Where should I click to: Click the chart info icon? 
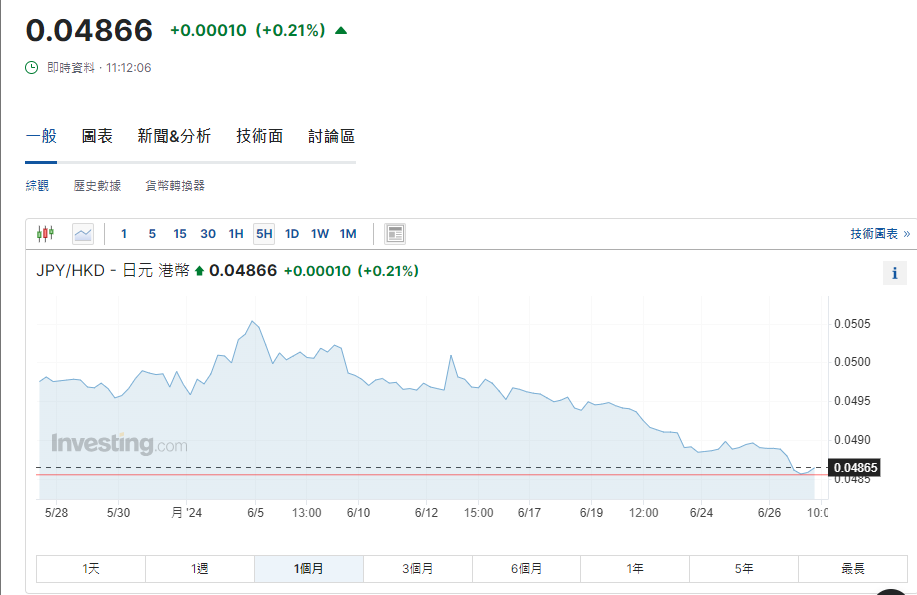point(894,273)
